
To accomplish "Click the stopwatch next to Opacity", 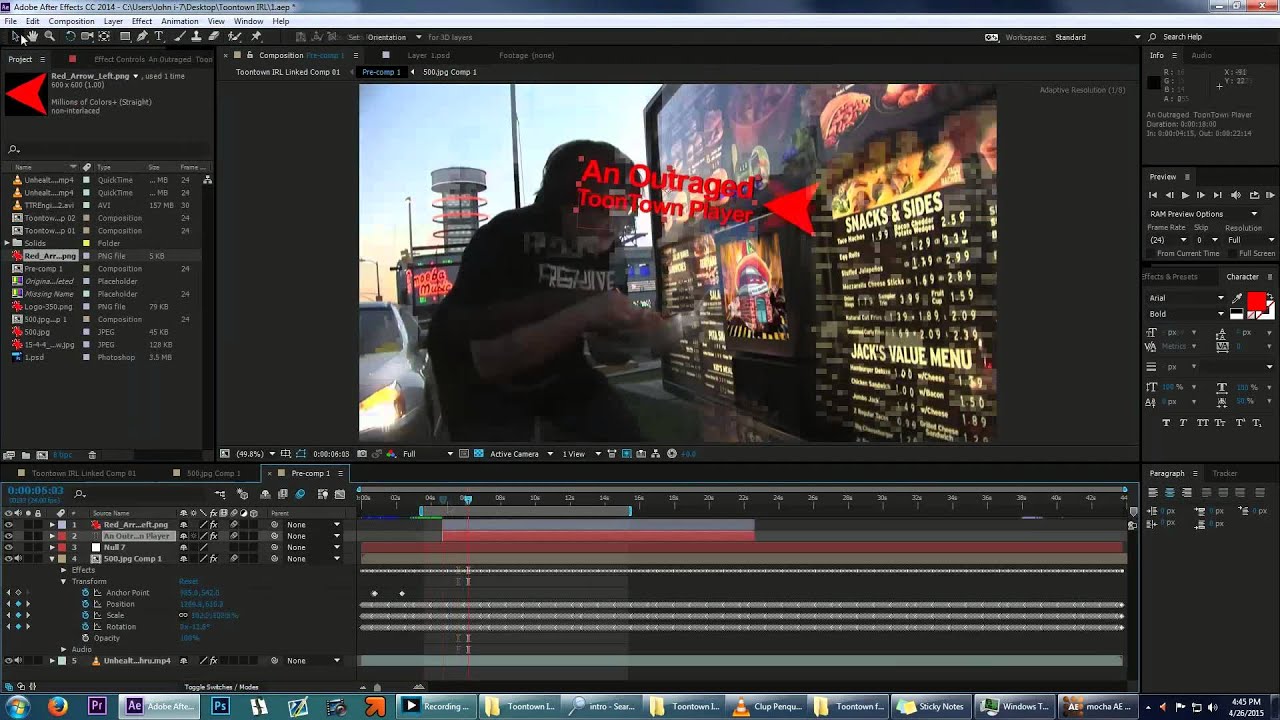I will pos(86,638).
